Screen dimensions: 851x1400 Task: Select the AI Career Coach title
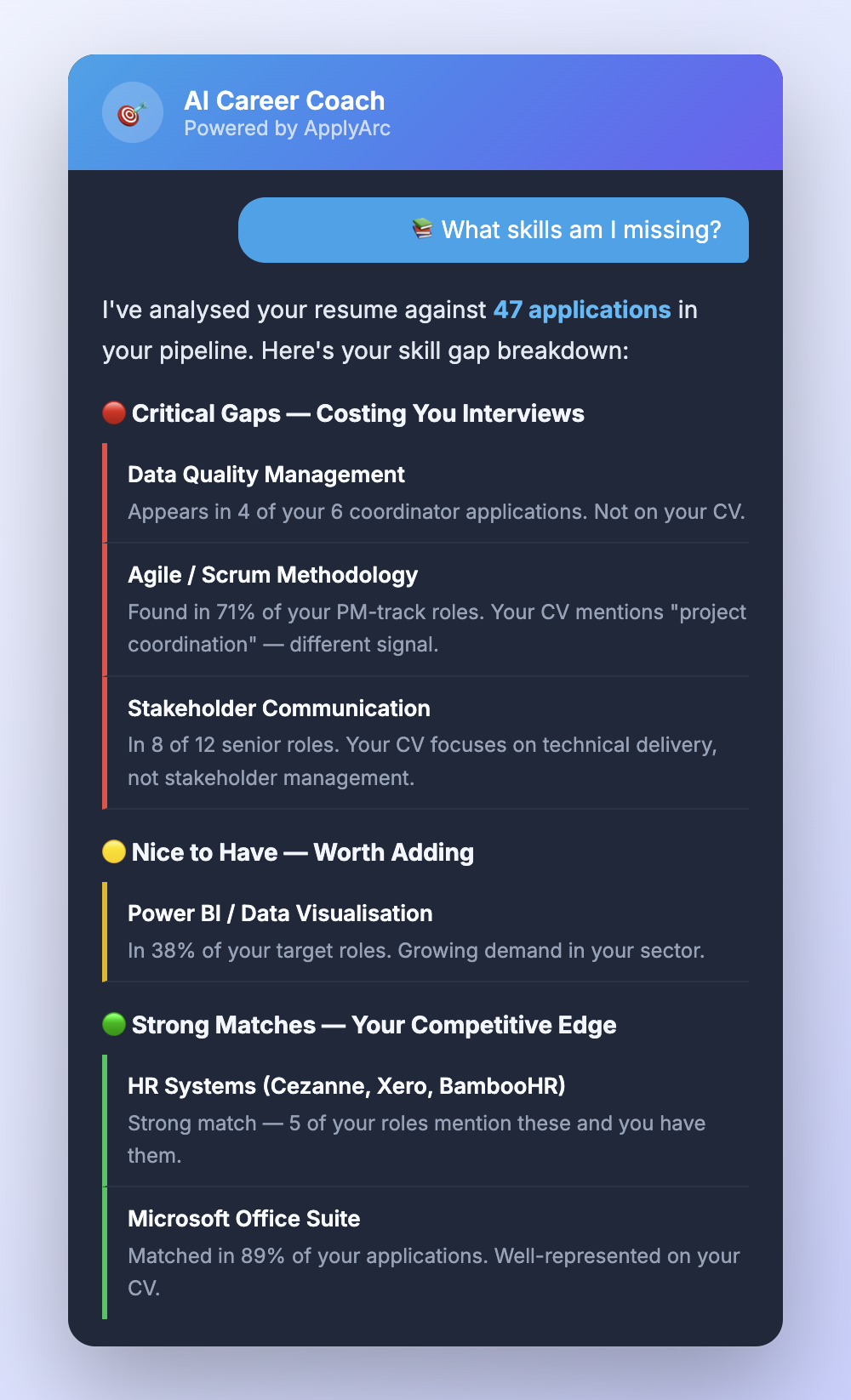(285, 100)
